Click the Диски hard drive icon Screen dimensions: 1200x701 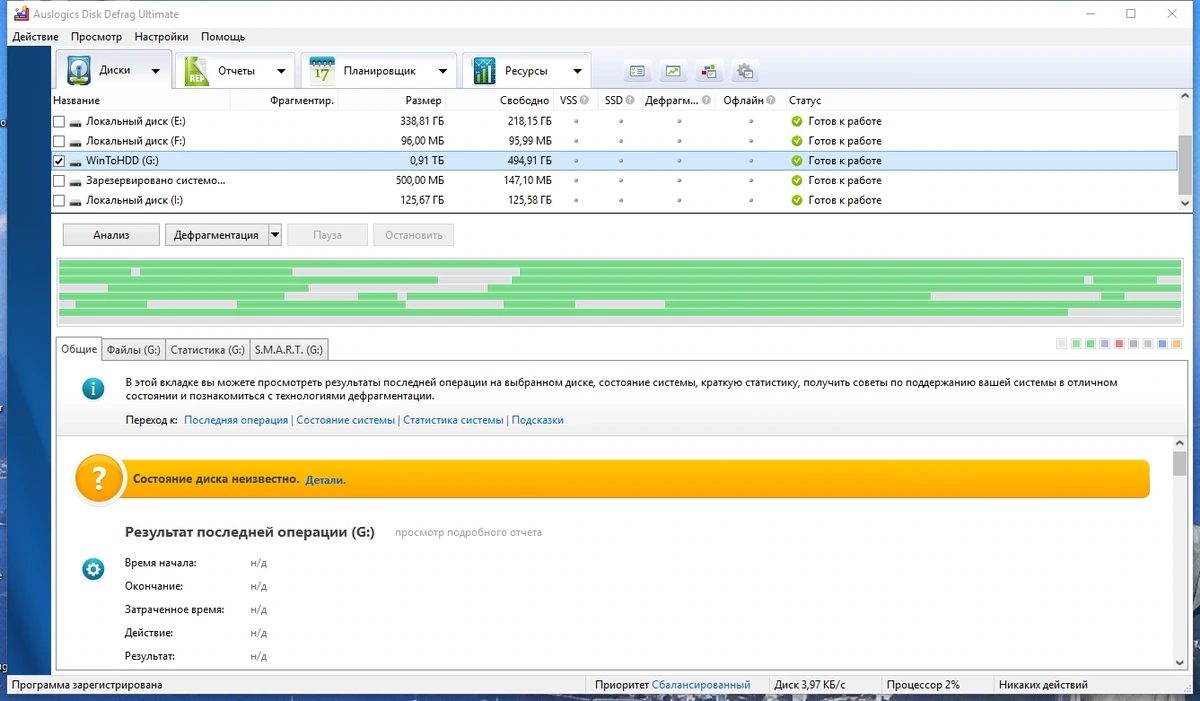pos(79,71)
